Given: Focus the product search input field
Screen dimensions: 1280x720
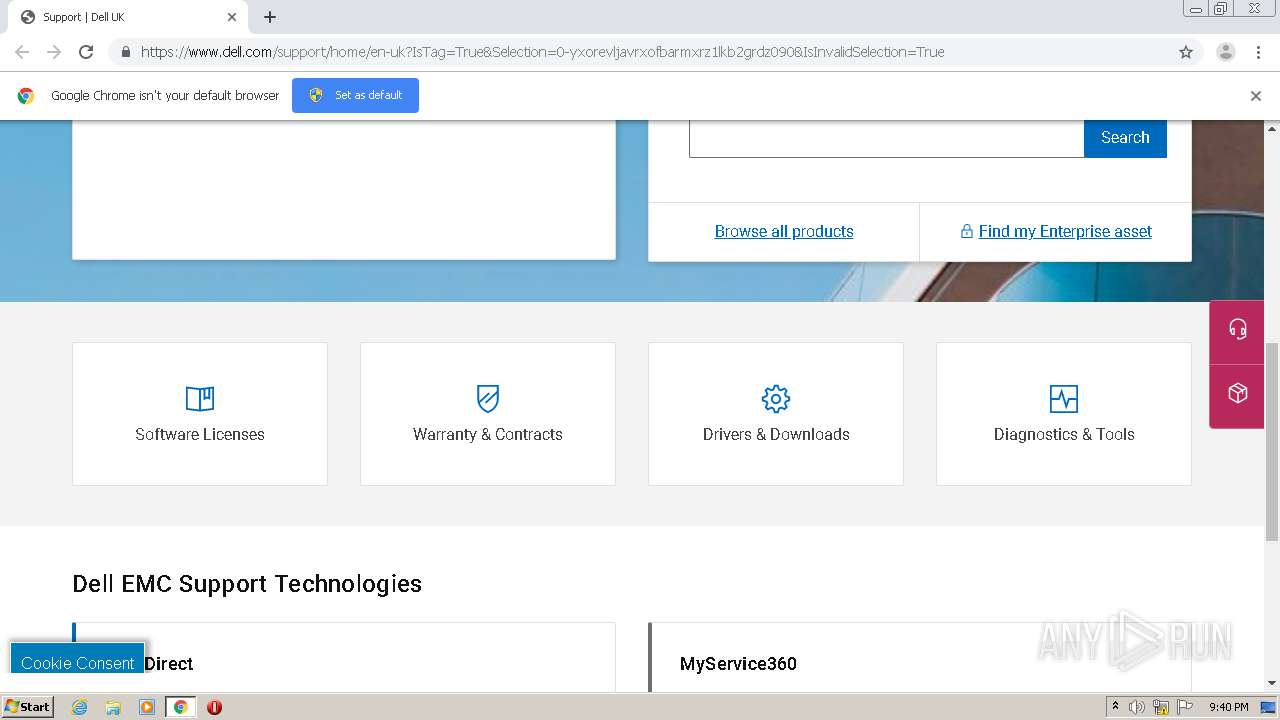Looking at the screenshot, I should [886, 138].
